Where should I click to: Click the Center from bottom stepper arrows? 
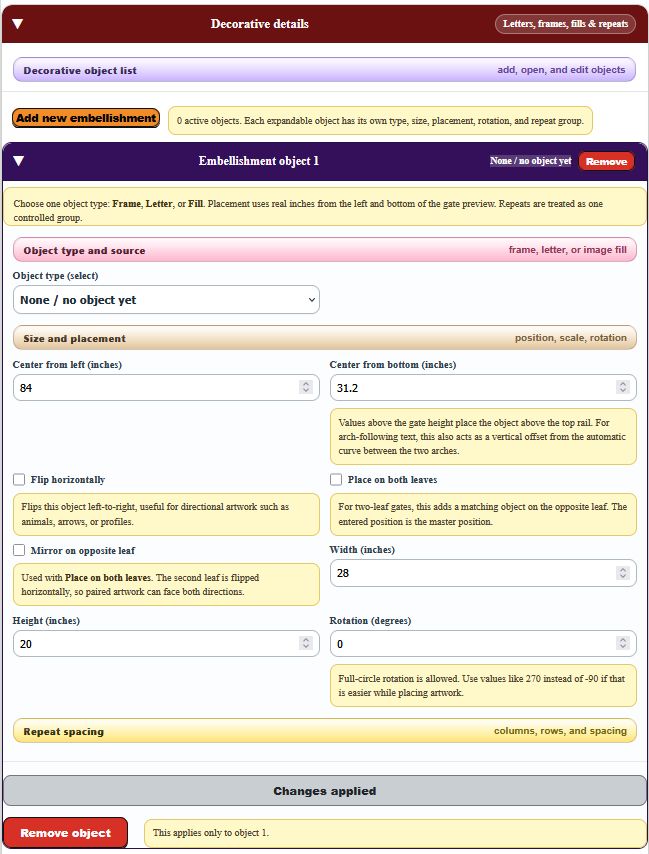point(623,387)
